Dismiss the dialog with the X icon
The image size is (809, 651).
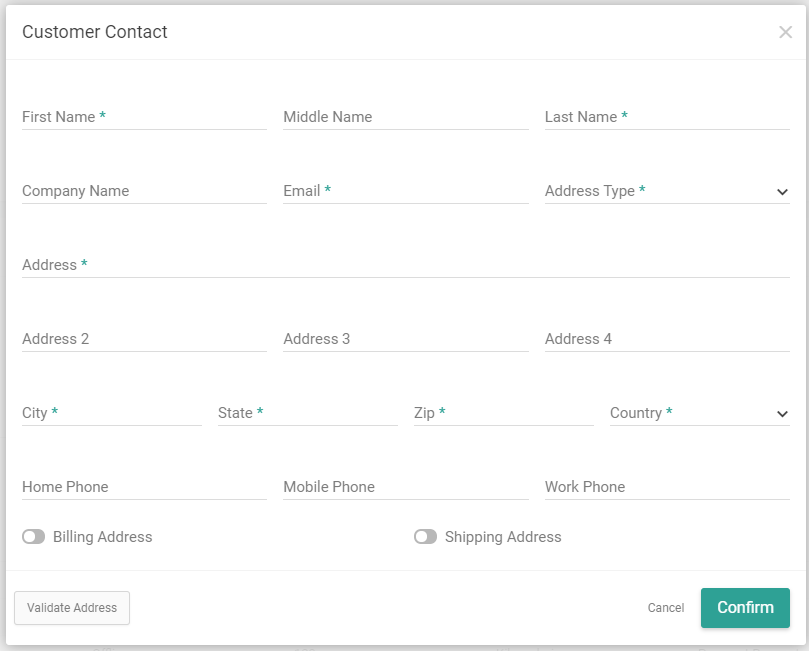pos(788,31)
